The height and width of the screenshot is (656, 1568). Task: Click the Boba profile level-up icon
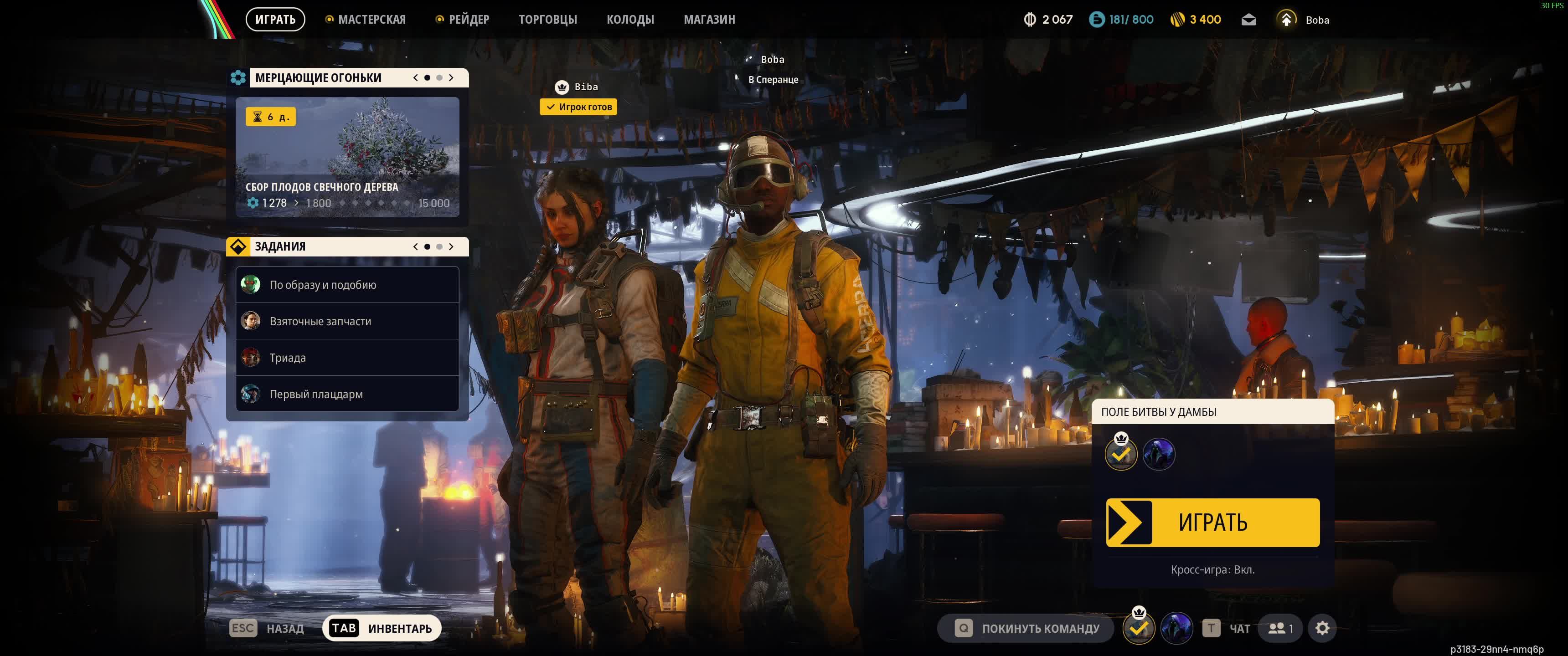(x=1286, y=20)
